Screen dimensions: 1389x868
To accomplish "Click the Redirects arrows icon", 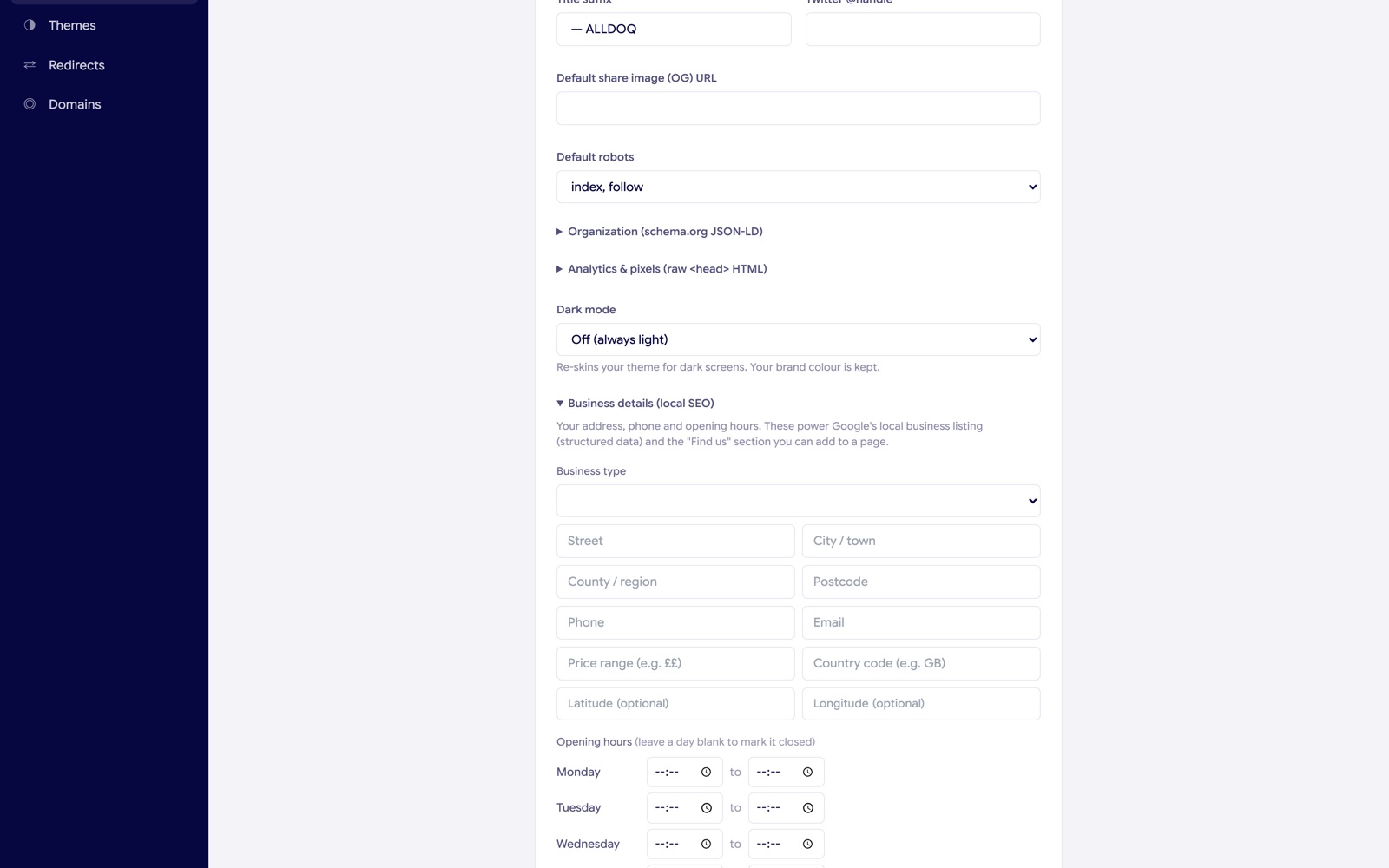I will click(x=30, y=65).
